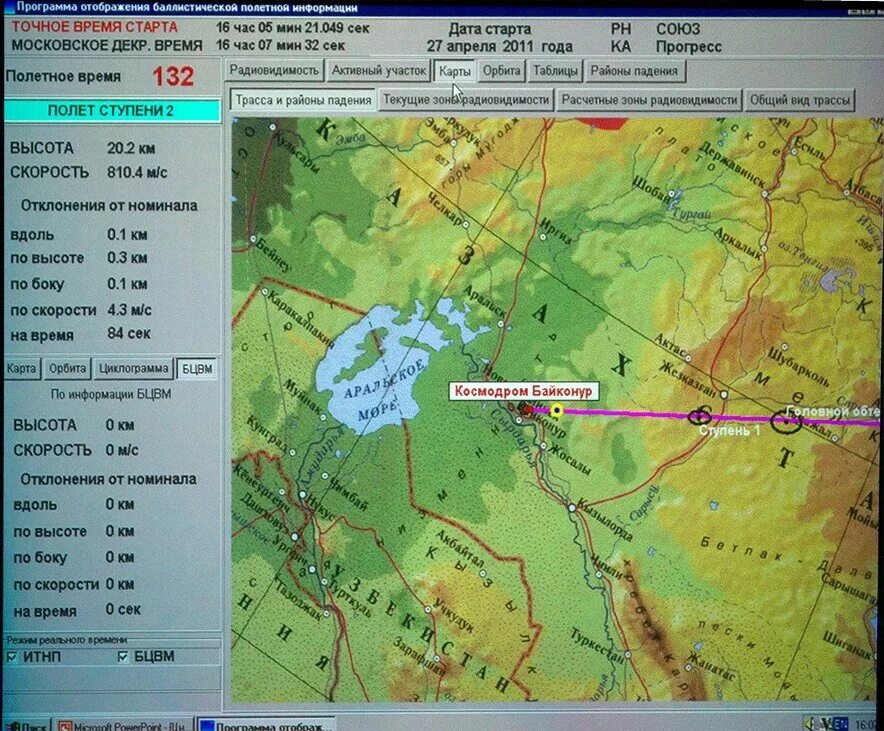
Task: Select the БЦВМ tab
Action: pyautogui.click(x=197, y=369)
